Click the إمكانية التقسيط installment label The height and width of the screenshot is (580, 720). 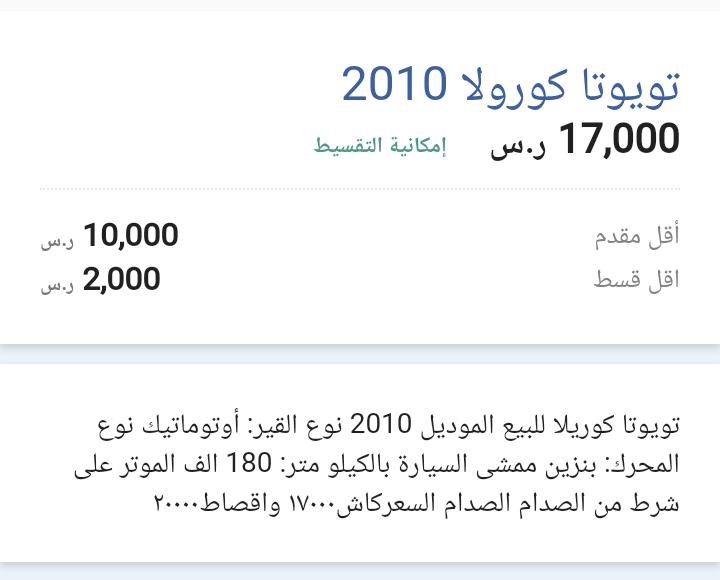pos(380,145)
